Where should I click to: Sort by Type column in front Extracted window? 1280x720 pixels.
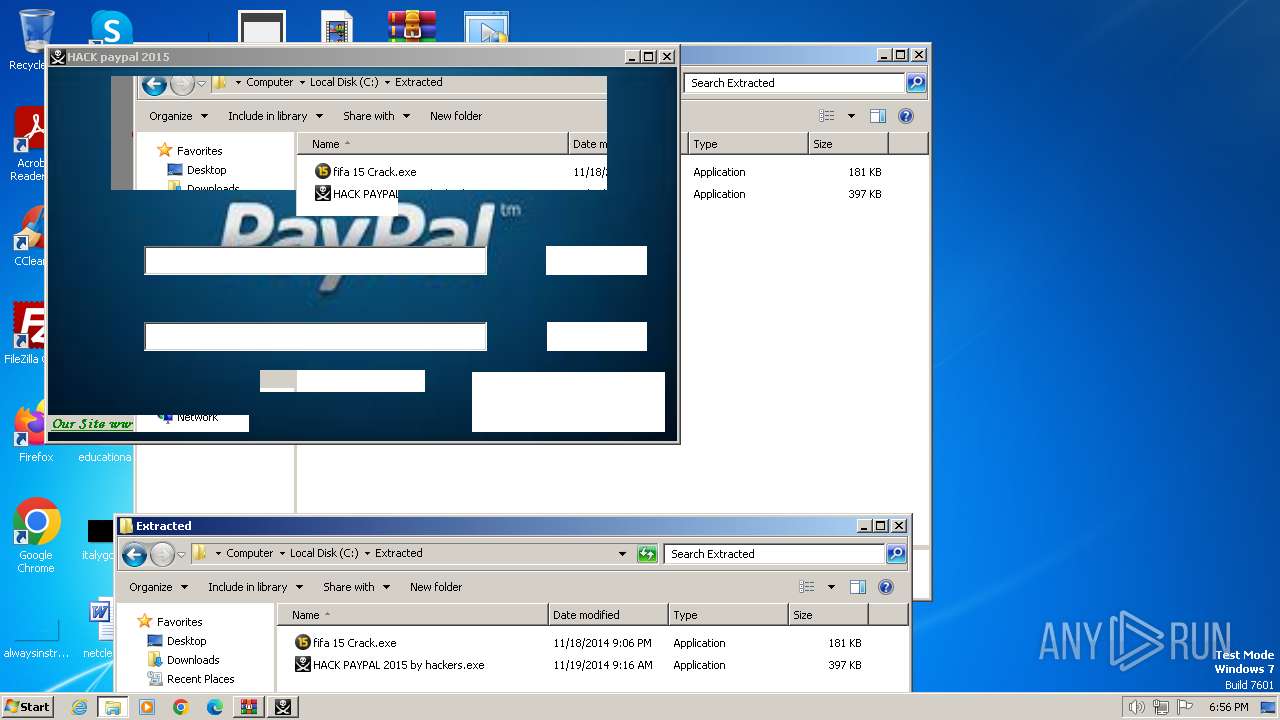click(x=728, y=615)
